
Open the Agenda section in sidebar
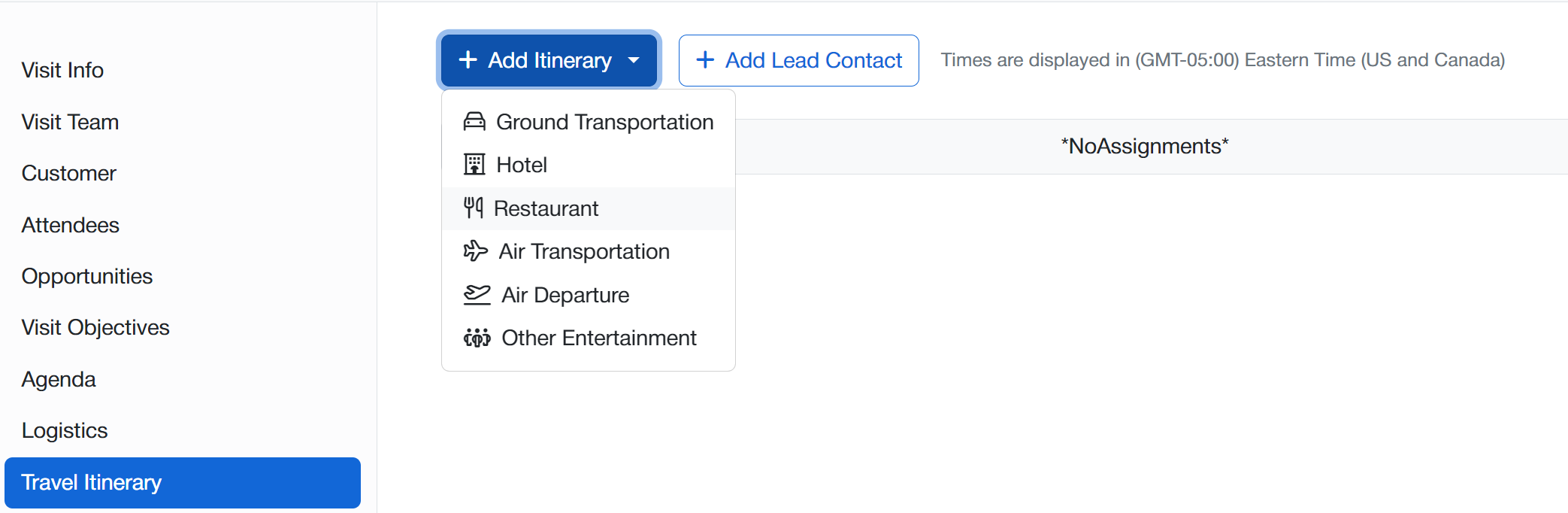click(59, 379)
